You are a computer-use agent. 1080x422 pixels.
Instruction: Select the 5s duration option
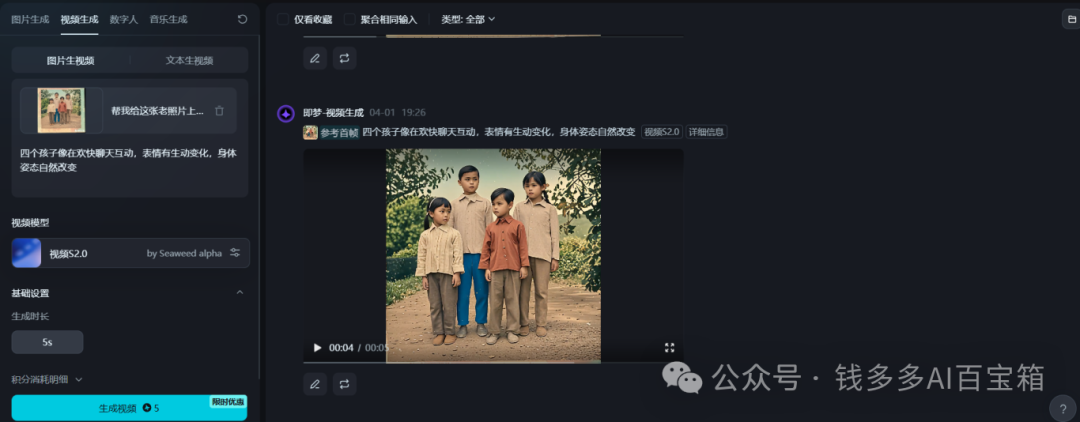(48, 342)
